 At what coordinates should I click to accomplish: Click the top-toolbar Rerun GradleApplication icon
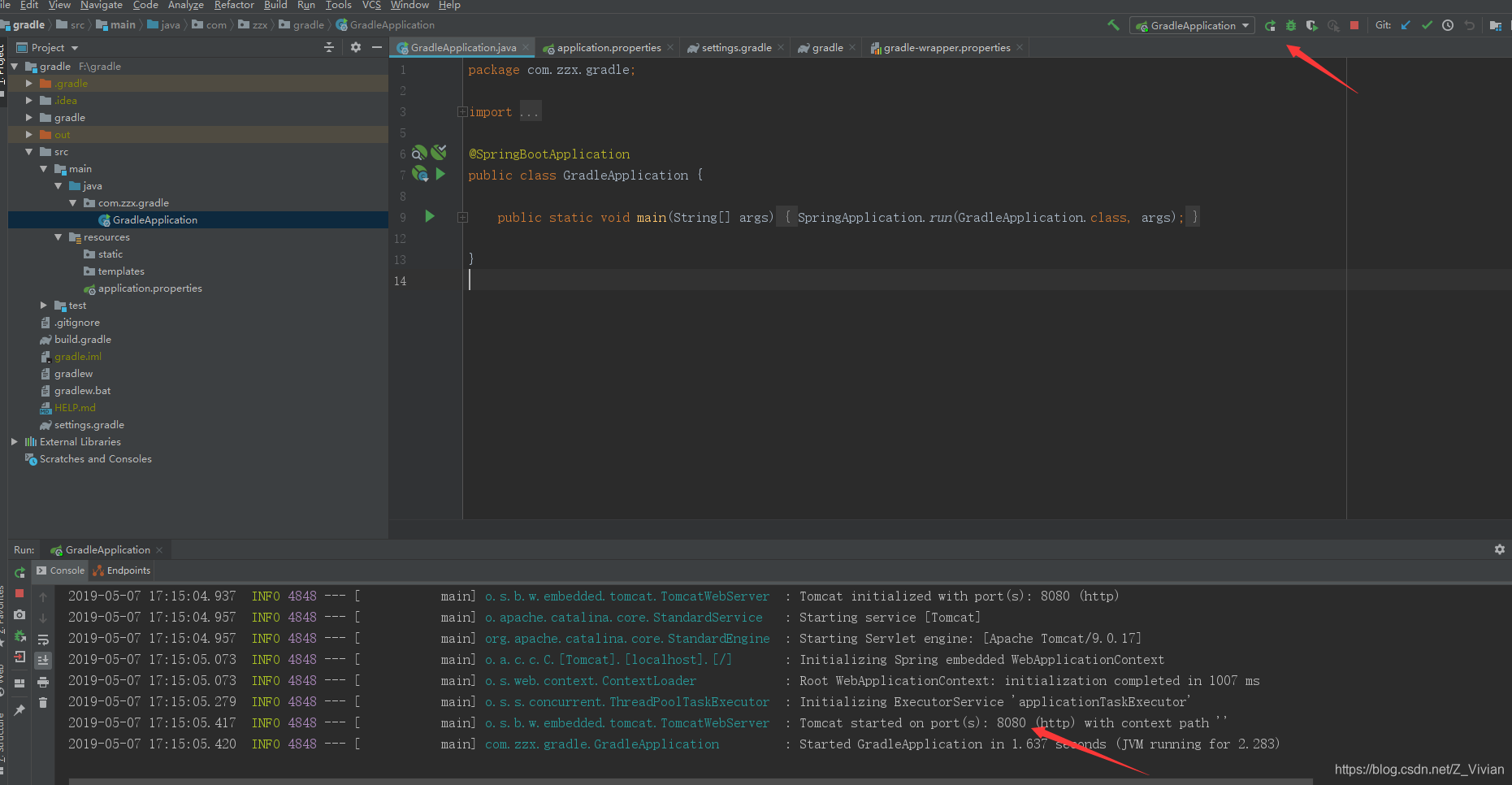pos(1270,26)
